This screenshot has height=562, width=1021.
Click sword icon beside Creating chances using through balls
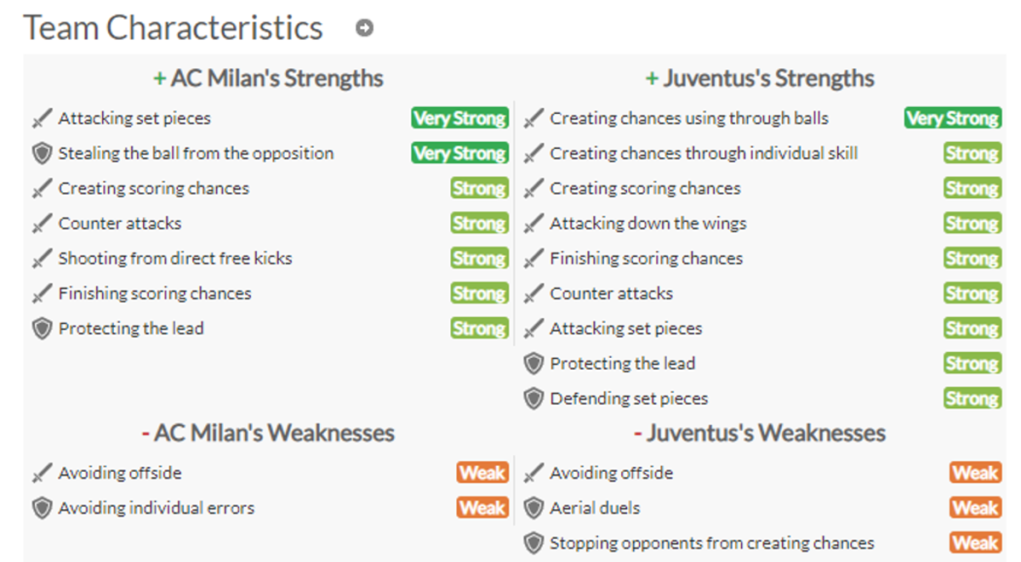coord(533,119)
